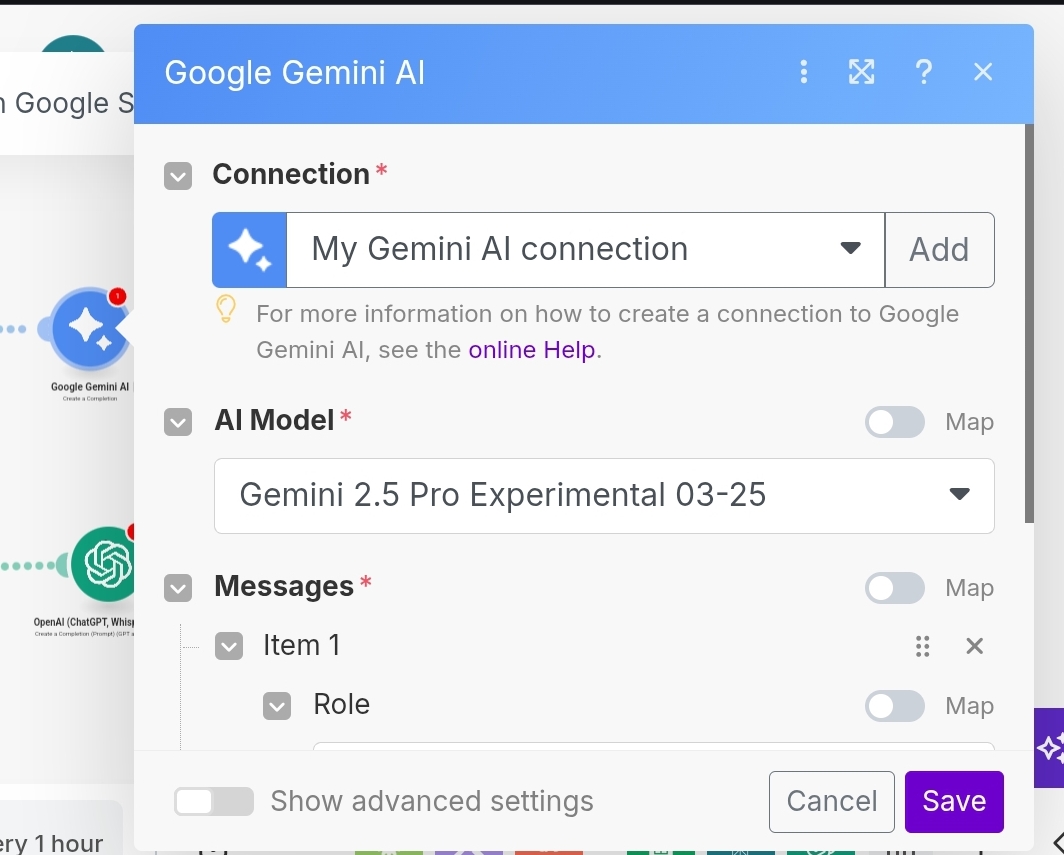The width and height of the screenshot is (1064, 855).
Task: Select the Google Gemini AI module on canvas
Action: (x=90, y=328)
